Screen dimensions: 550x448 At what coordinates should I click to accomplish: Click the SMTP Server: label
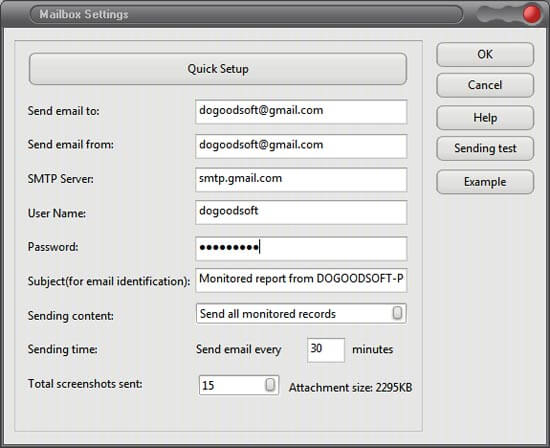pos(61,179)
